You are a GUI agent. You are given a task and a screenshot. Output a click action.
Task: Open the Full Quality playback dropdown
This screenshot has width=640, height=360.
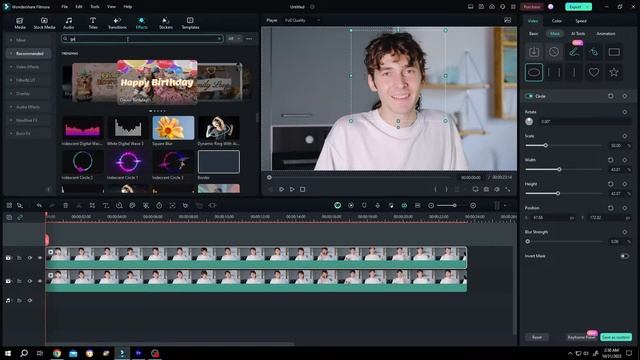302,20
